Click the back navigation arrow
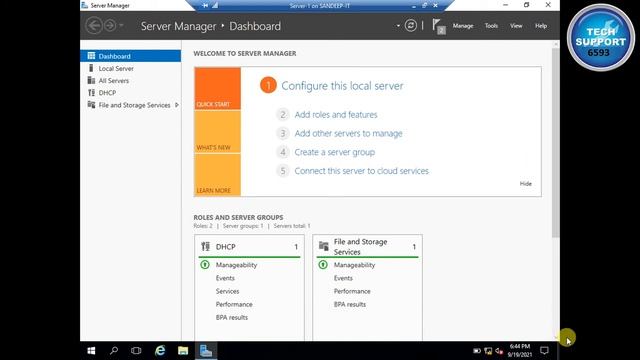 93,26
